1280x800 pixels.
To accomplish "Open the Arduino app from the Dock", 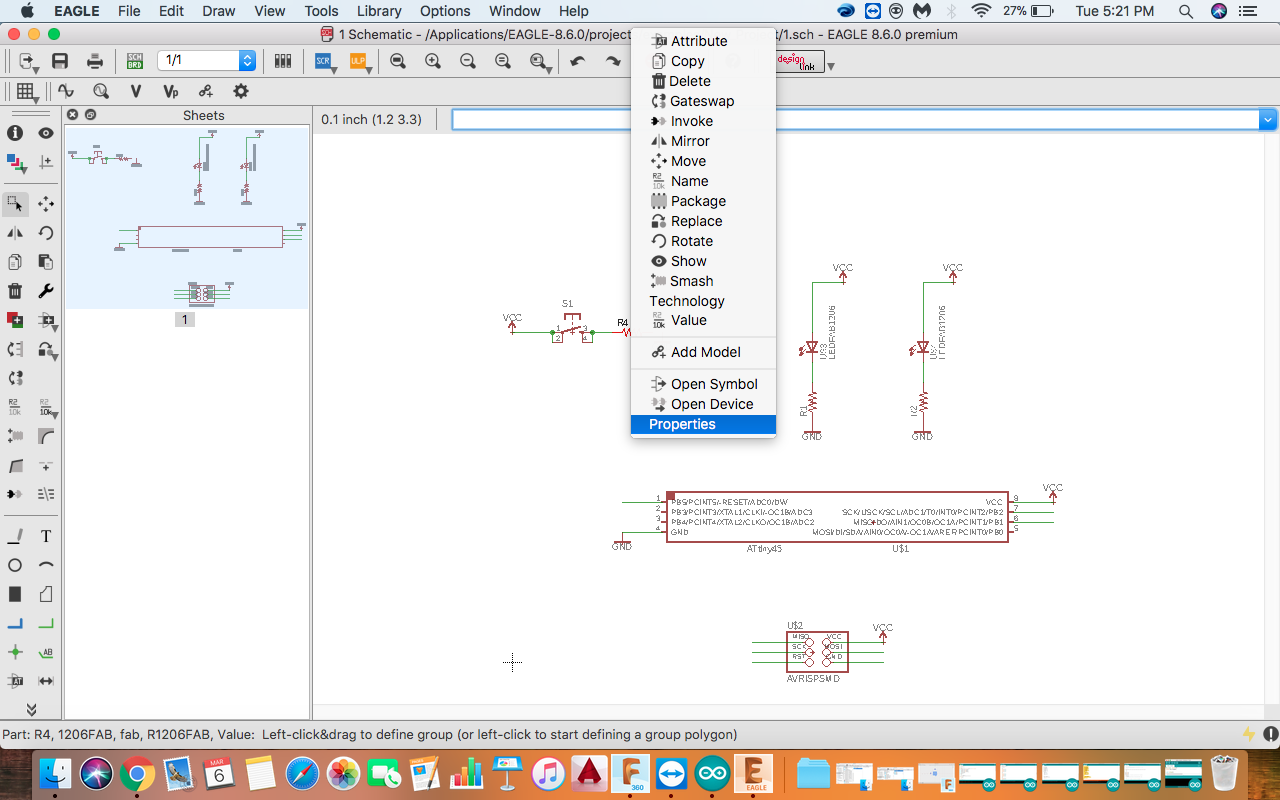I will pyautogui.click(x=713, y=773).
